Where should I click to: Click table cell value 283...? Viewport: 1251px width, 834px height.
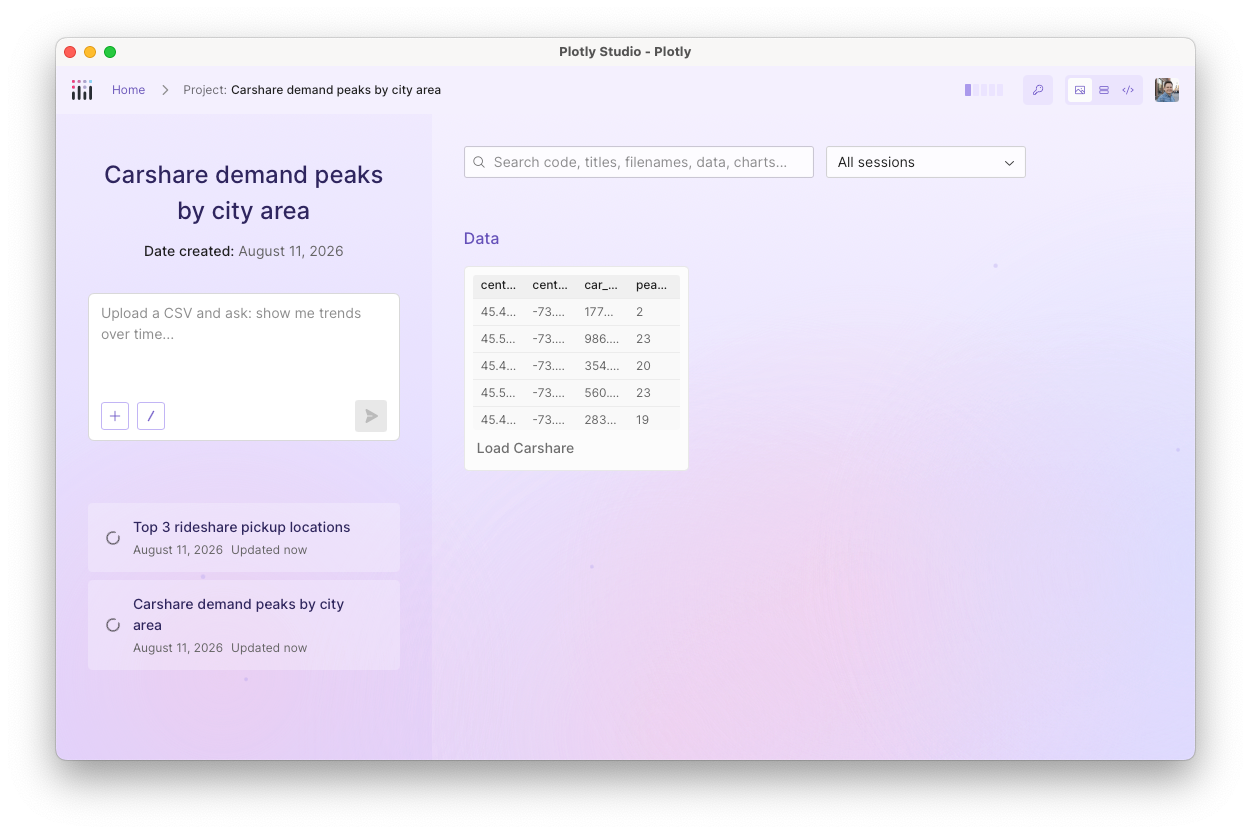coord(599,420)
